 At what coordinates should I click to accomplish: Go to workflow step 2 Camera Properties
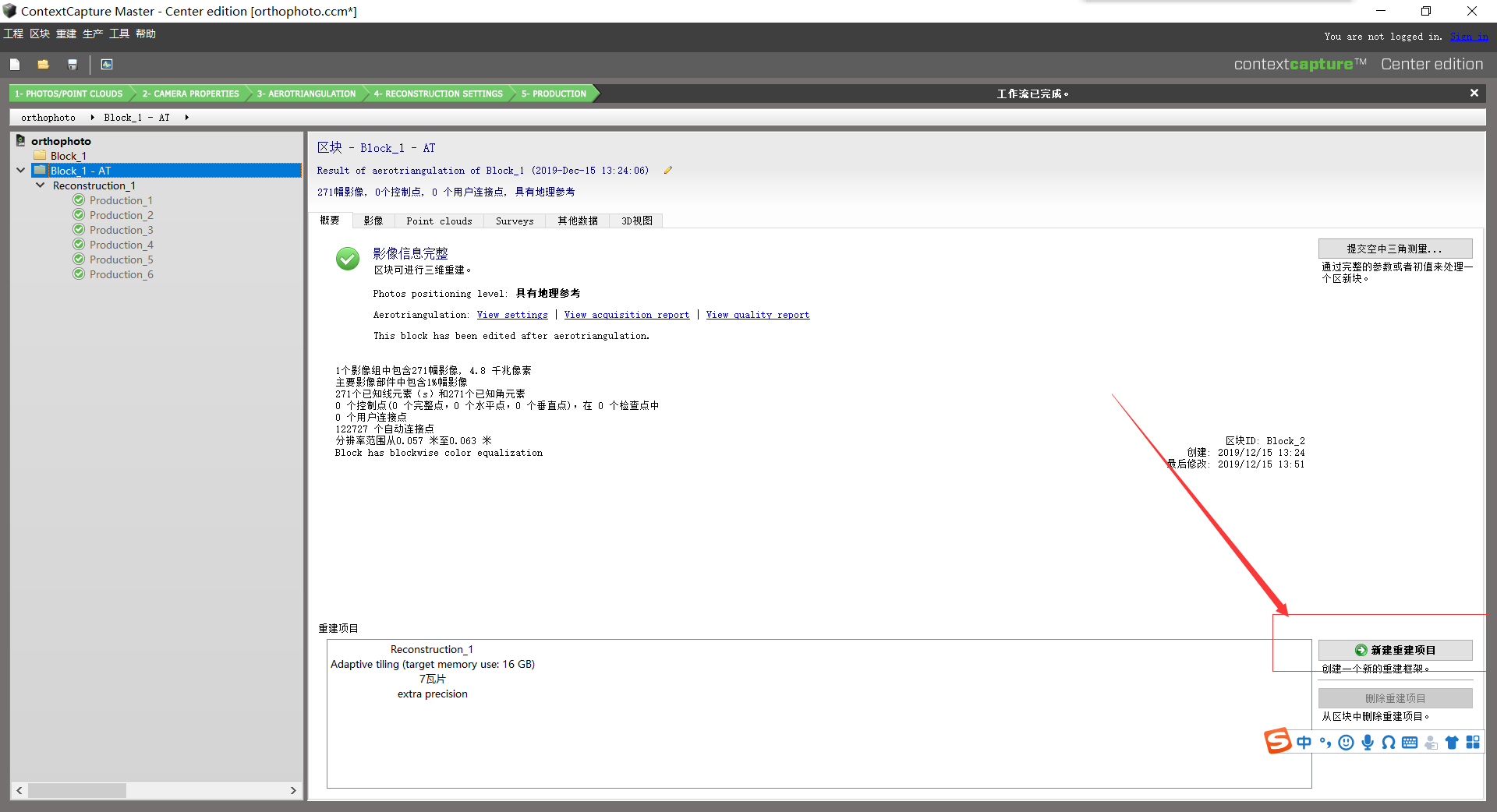pos(190,94)
